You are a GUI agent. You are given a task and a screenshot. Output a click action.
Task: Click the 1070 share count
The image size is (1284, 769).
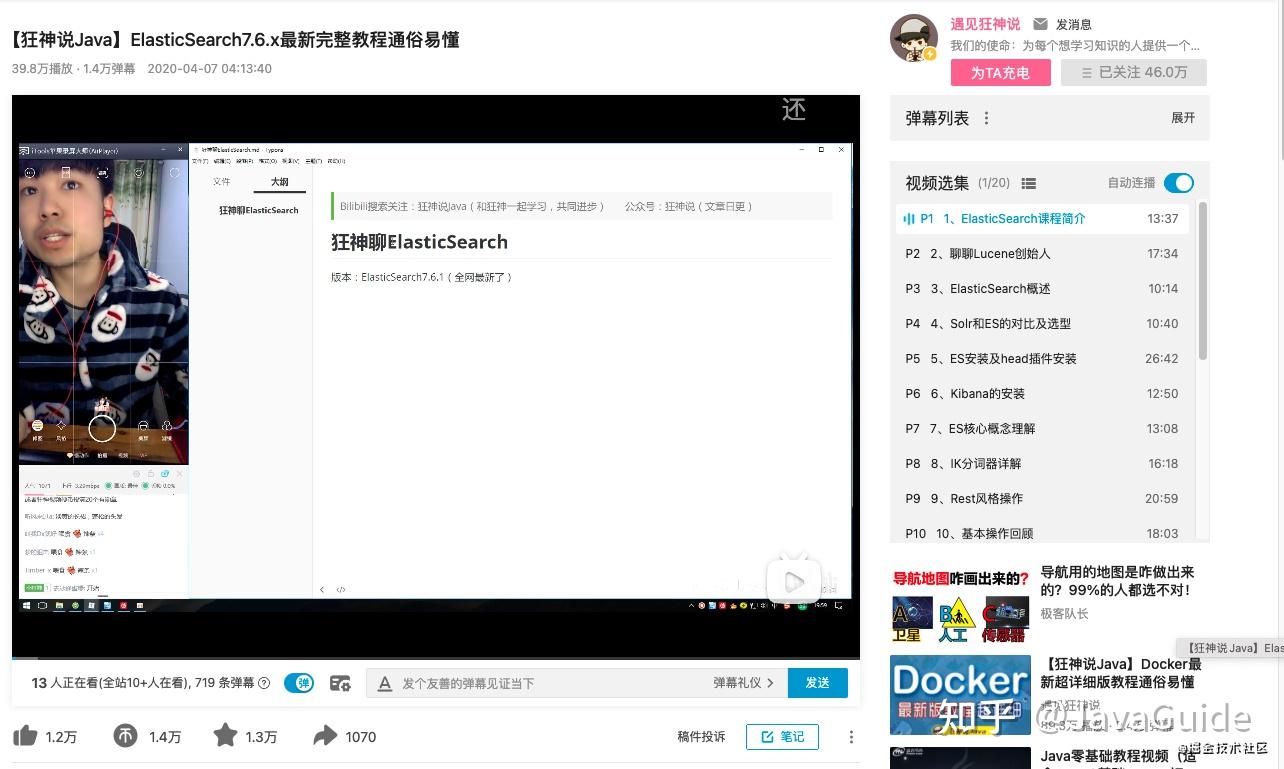click(x=361, y=737)
